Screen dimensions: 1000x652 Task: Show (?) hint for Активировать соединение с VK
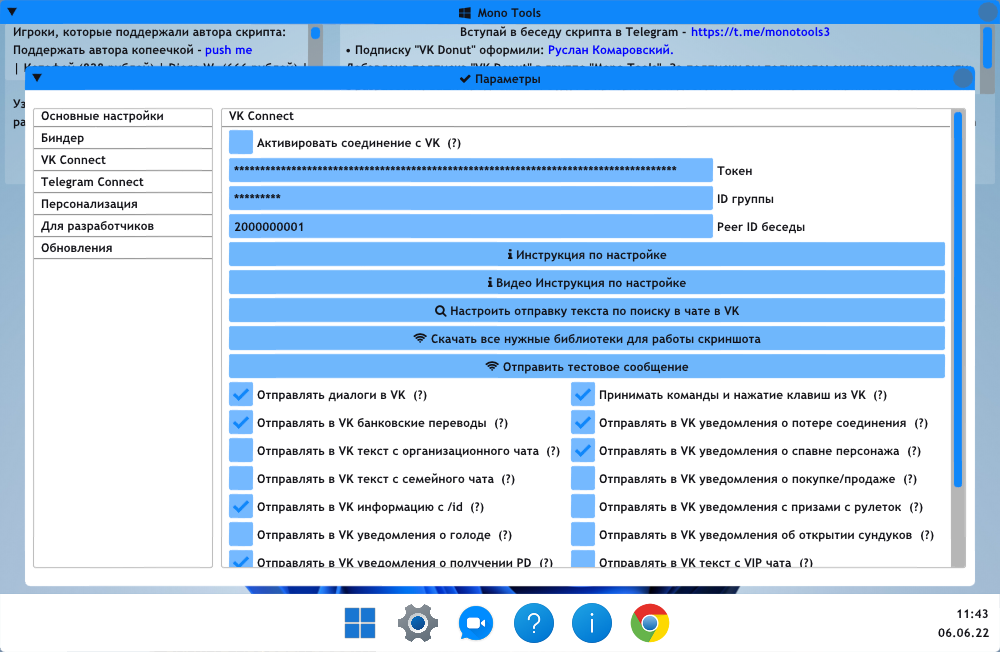point(454,143)
